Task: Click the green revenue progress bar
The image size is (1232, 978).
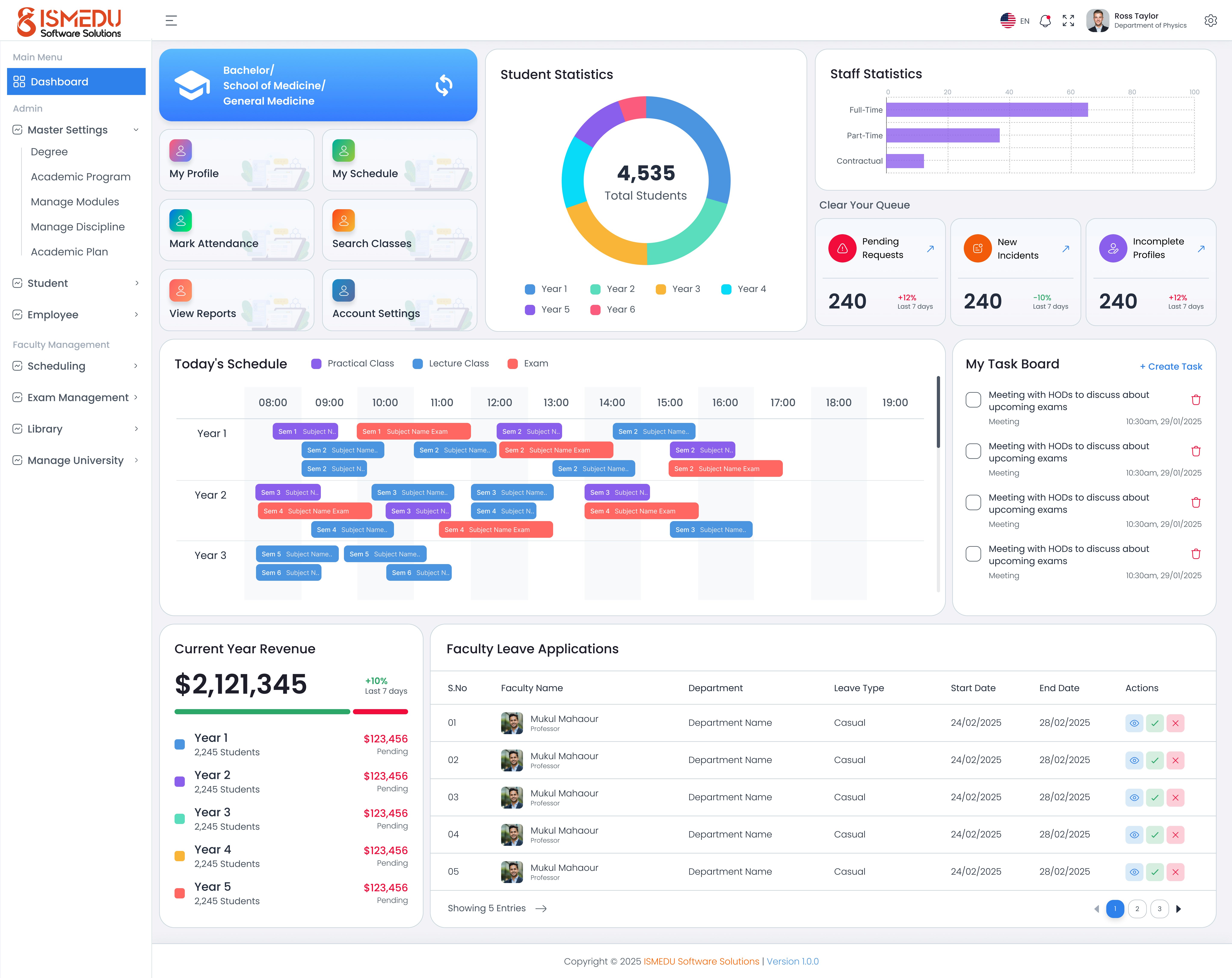Action: pyautogui.click(x=262, y=712)
